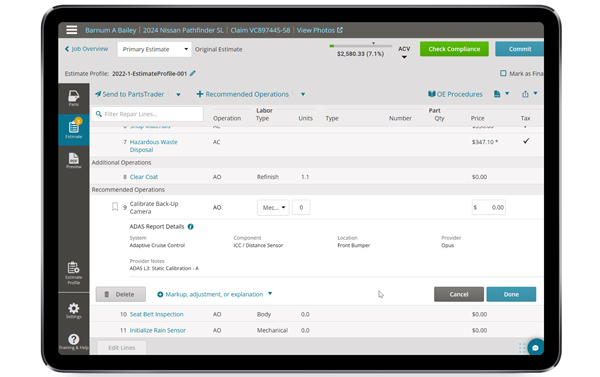This screenshot has width=600, height=377.
Task: Open the hamburger menu
Action: (72, 30)
